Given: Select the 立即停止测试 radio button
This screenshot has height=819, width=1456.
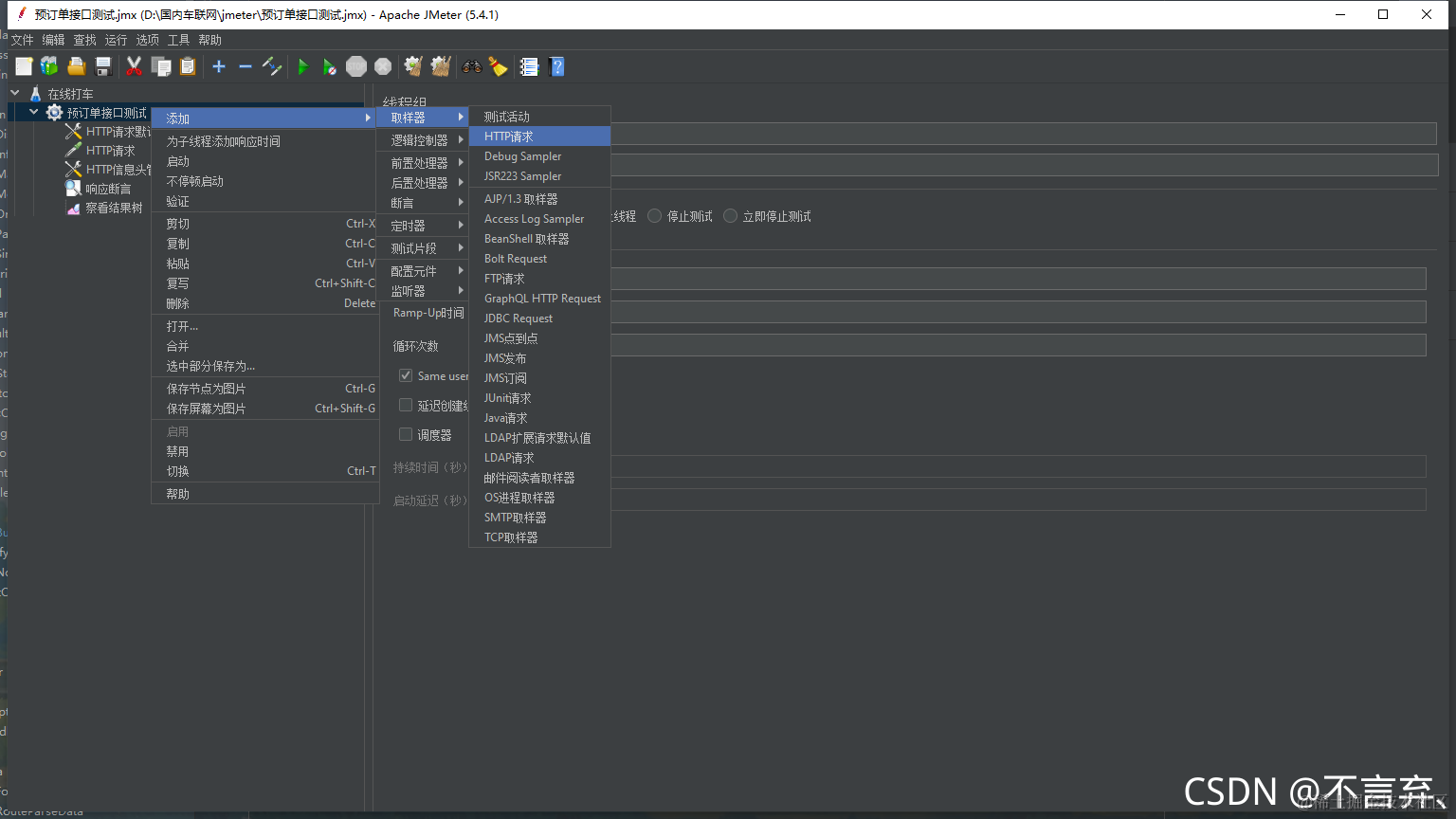Looking at the screenshot, I should point(730,216).
